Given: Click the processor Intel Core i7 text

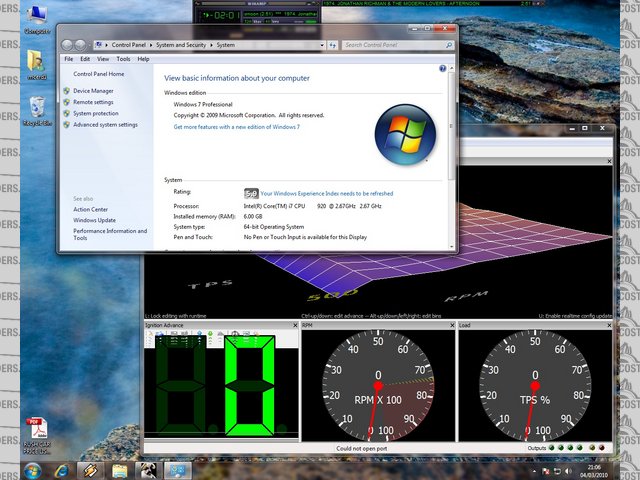Looking at the screenshot, I should click(313, 206).
